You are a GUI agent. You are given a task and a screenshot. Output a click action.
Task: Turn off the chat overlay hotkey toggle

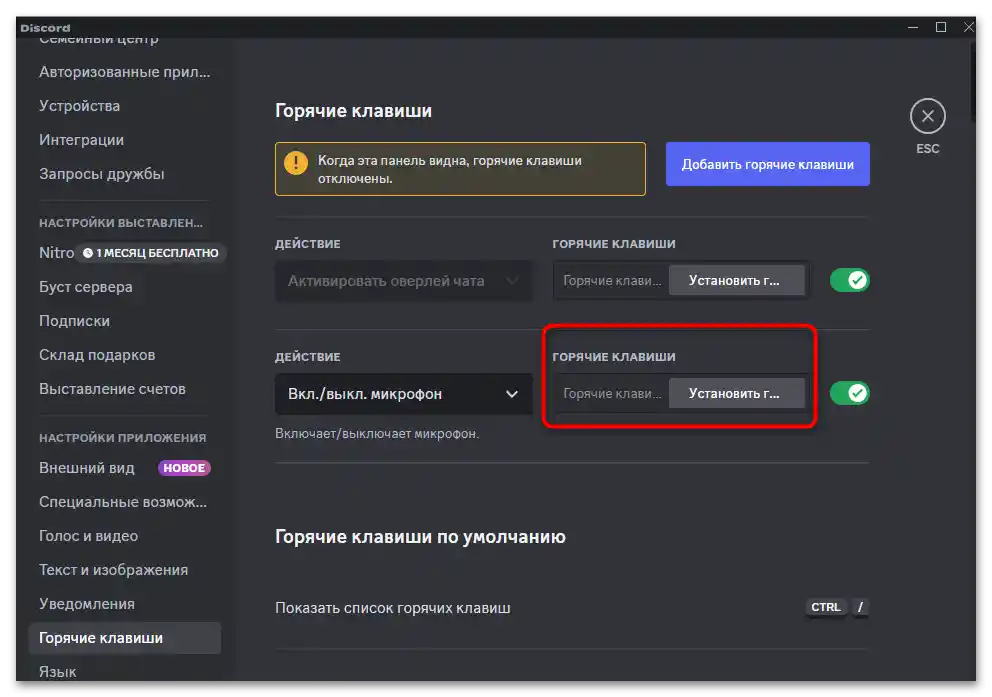click(x=849, y=280)
